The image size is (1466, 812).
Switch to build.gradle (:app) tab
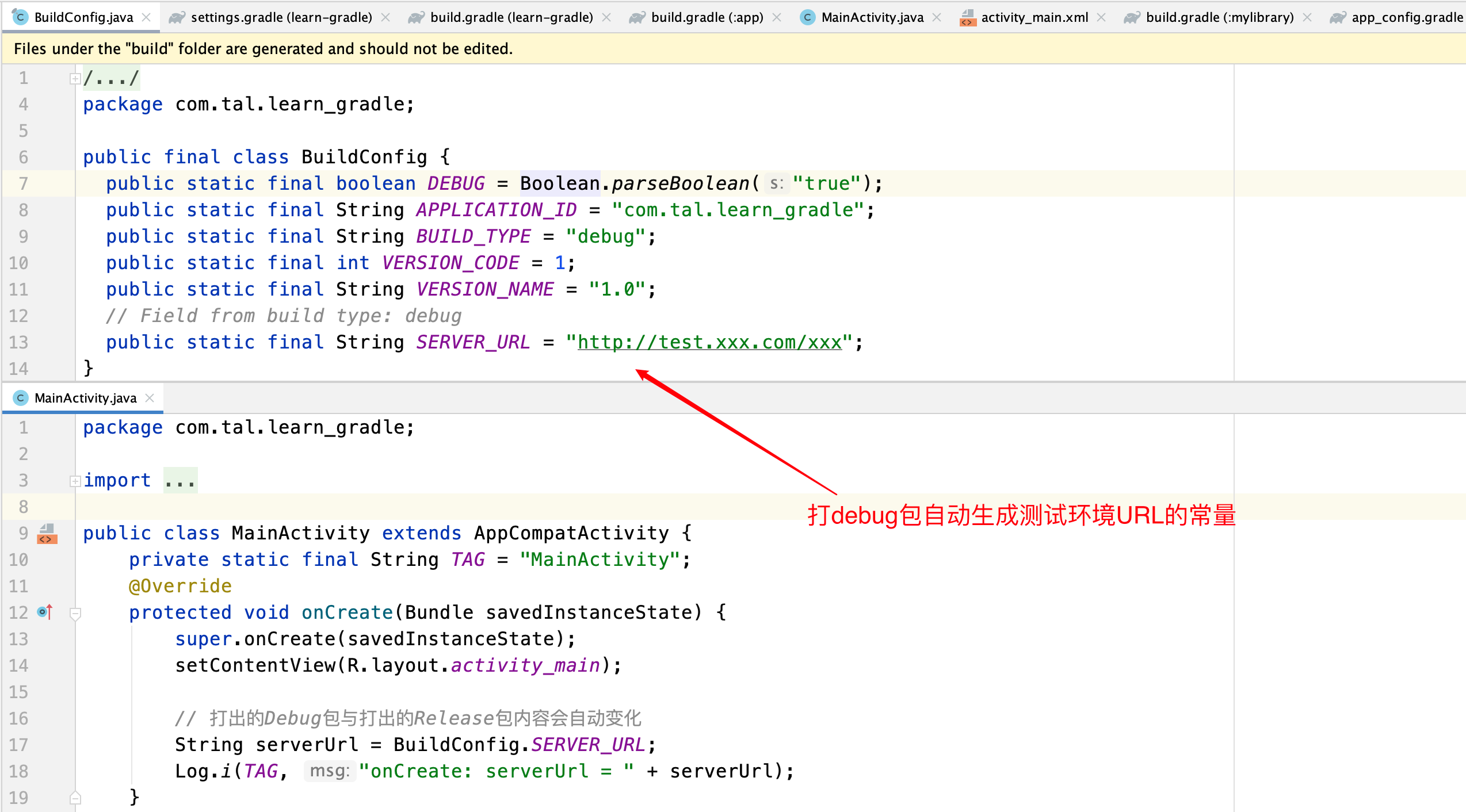point(707,17)
